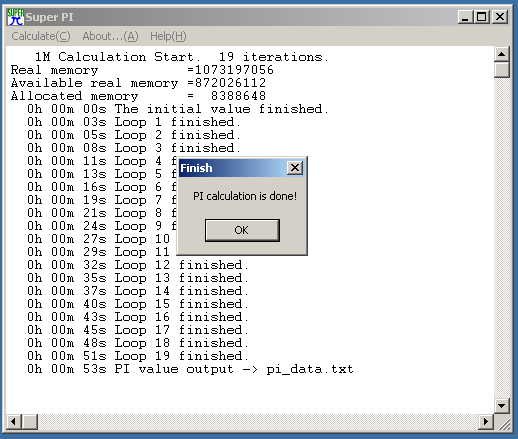Open the About...(A) menu

(110, 36)
